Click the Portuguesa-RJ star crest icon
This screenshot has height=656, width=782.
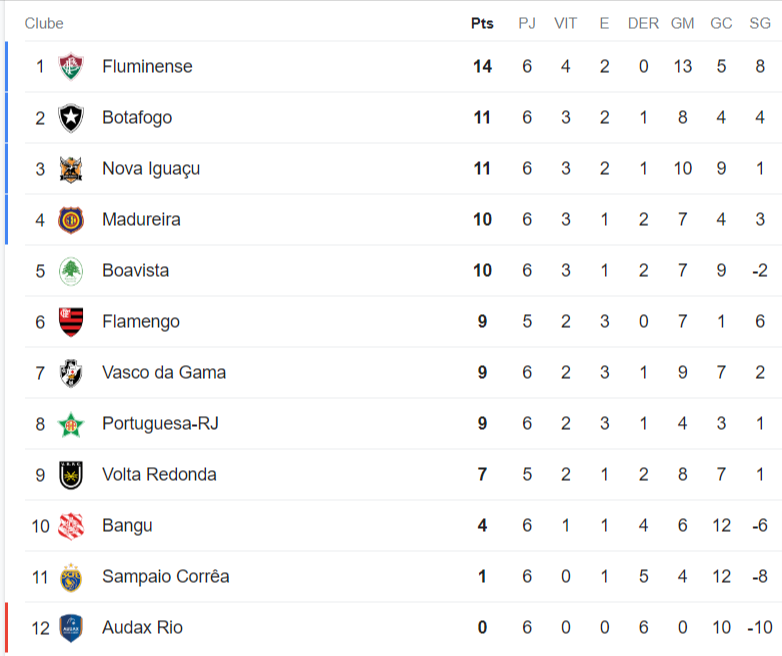point(71,424)
